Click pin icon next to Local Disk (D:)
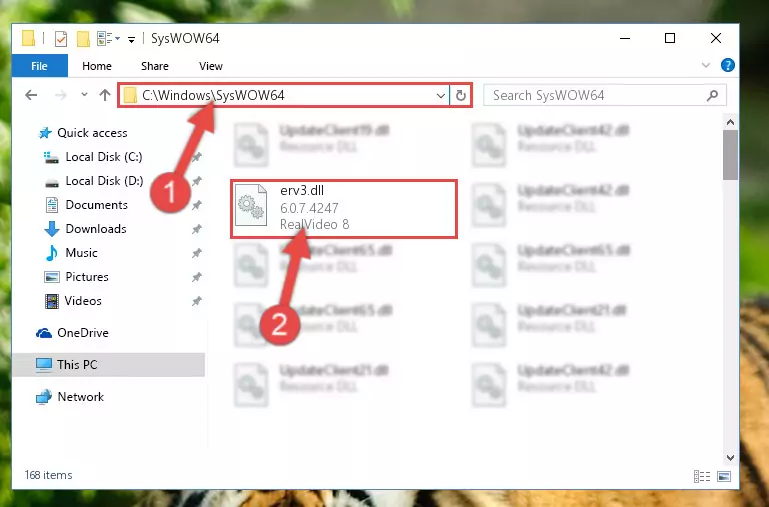The height and width of the screenshot is (507, 769). point(197,181)
